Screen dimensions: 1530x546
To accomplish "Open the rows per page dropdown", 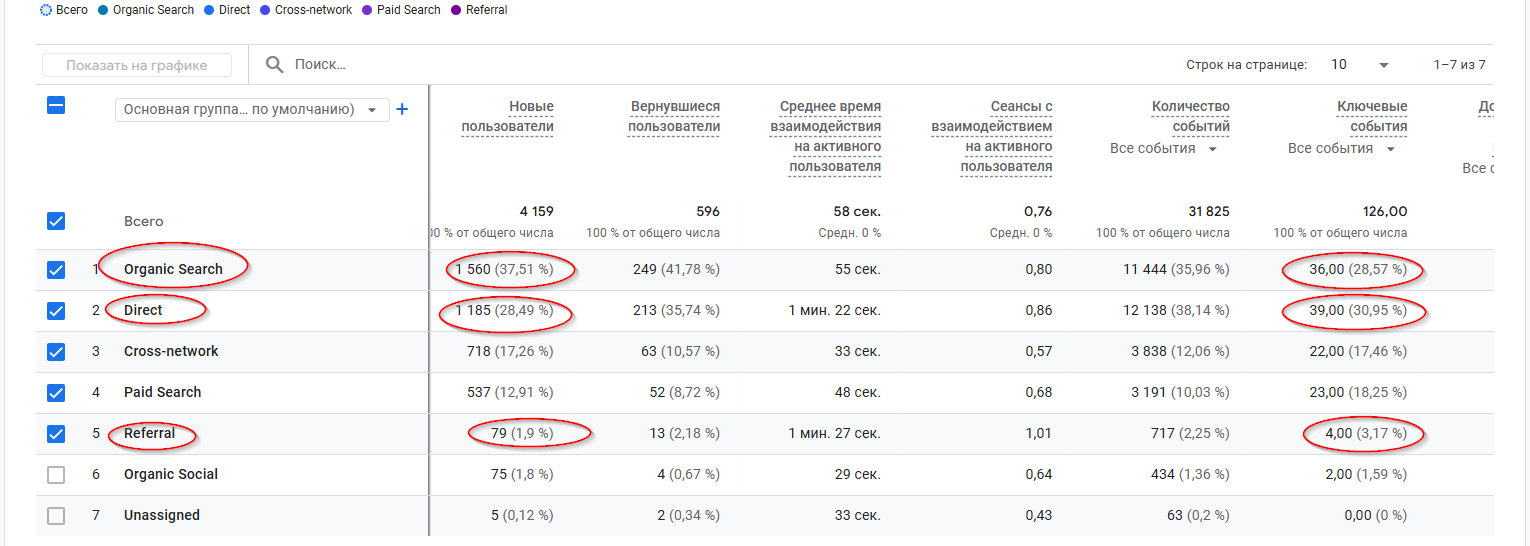I will [1360, 65].
